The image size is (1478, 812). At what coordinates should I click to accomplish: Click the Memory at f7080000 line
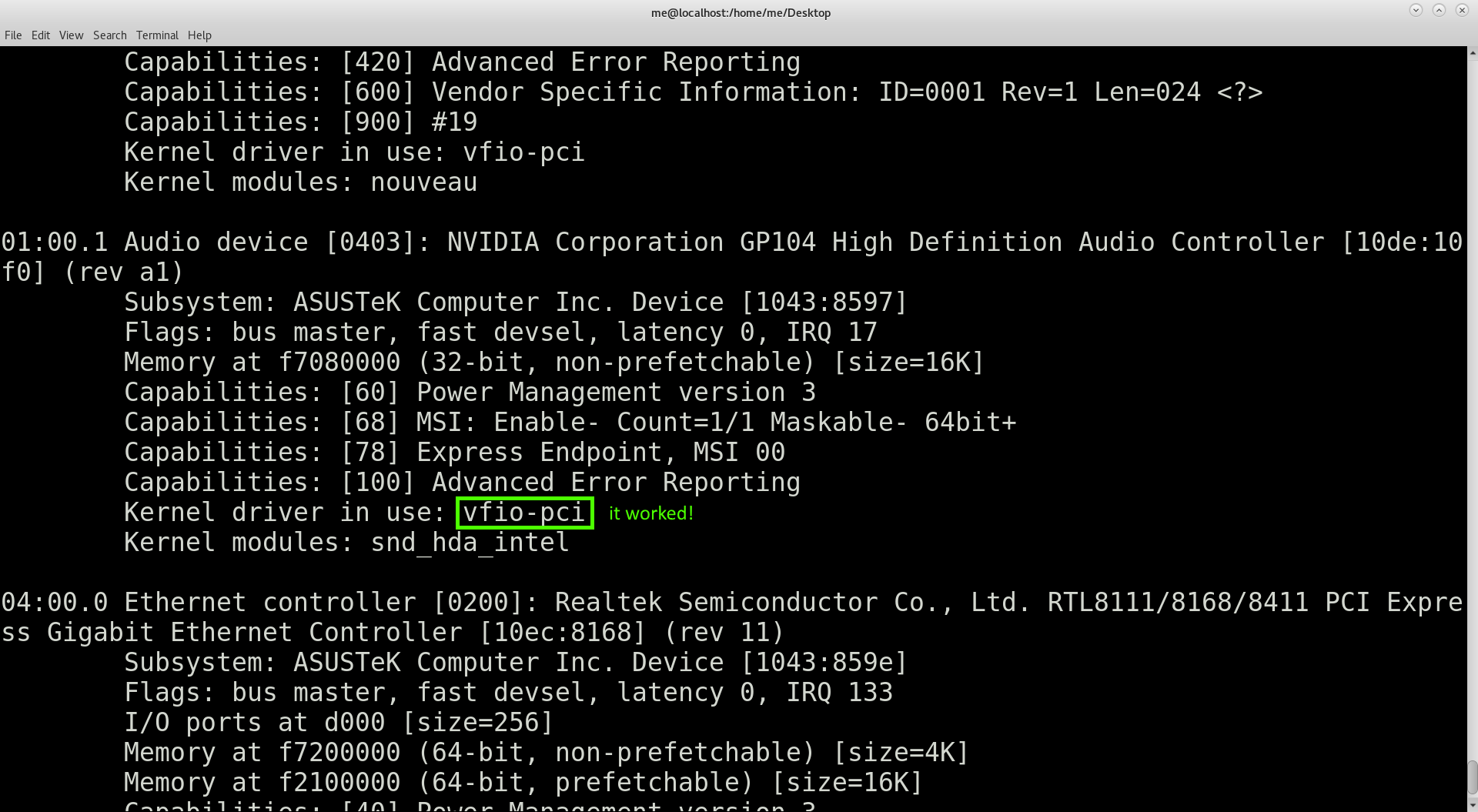coord(552,362)
